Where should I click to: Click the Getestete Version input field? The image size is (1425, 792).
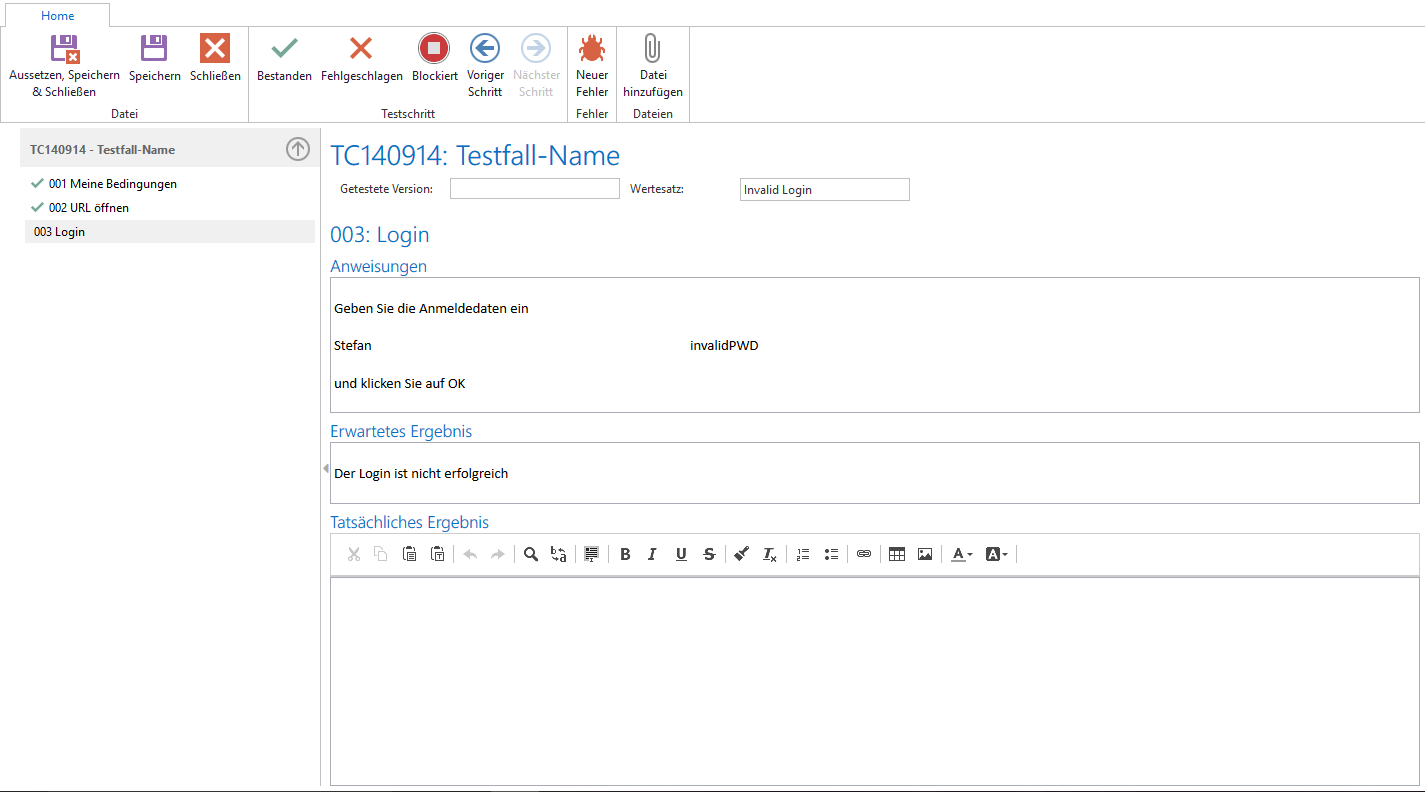pos(534,189)
